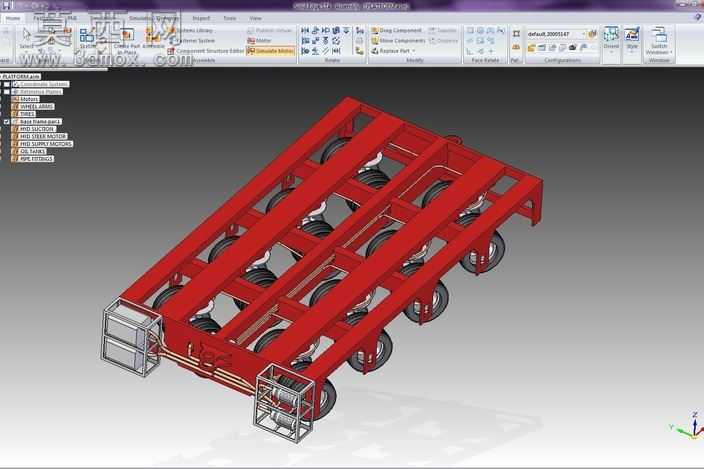Click the Component Structure Editor icon

[x=171, y=51]
